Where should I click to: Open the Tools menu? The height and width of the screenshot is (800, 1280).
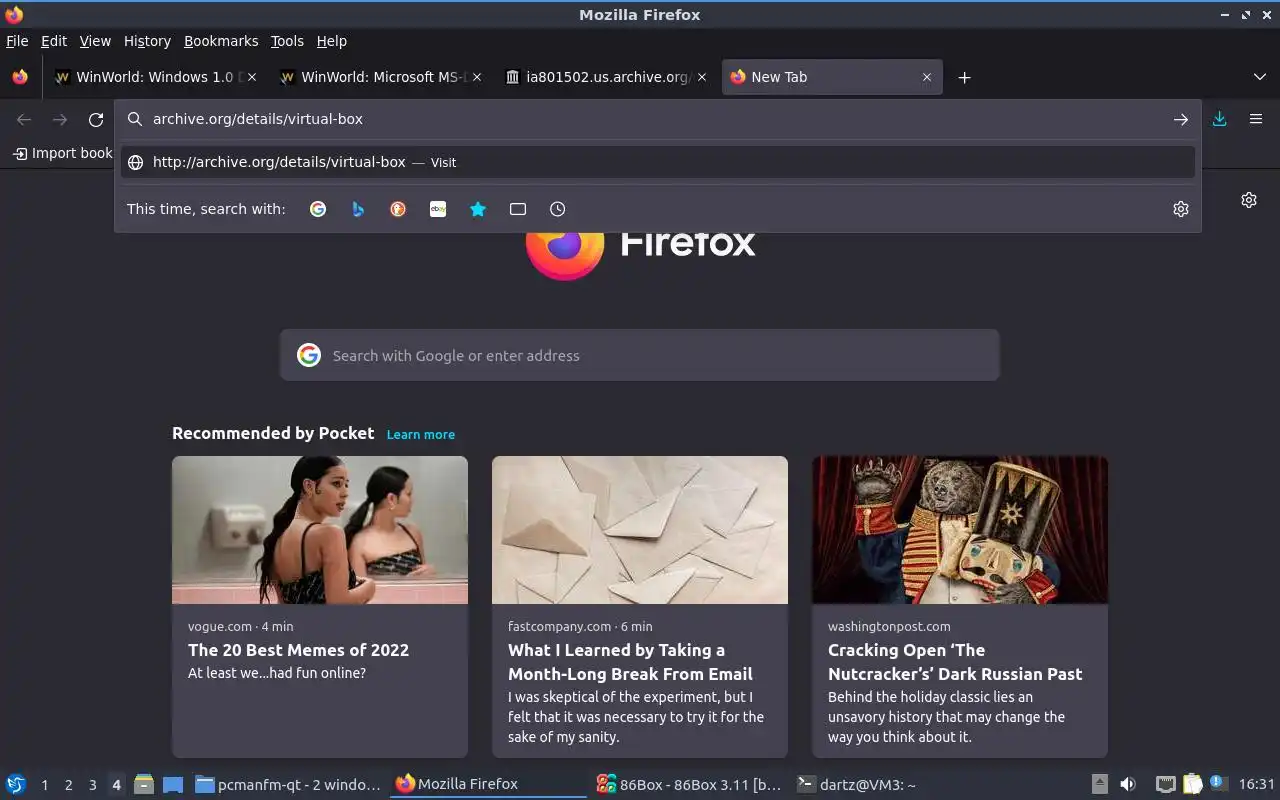tap(287, 41)
